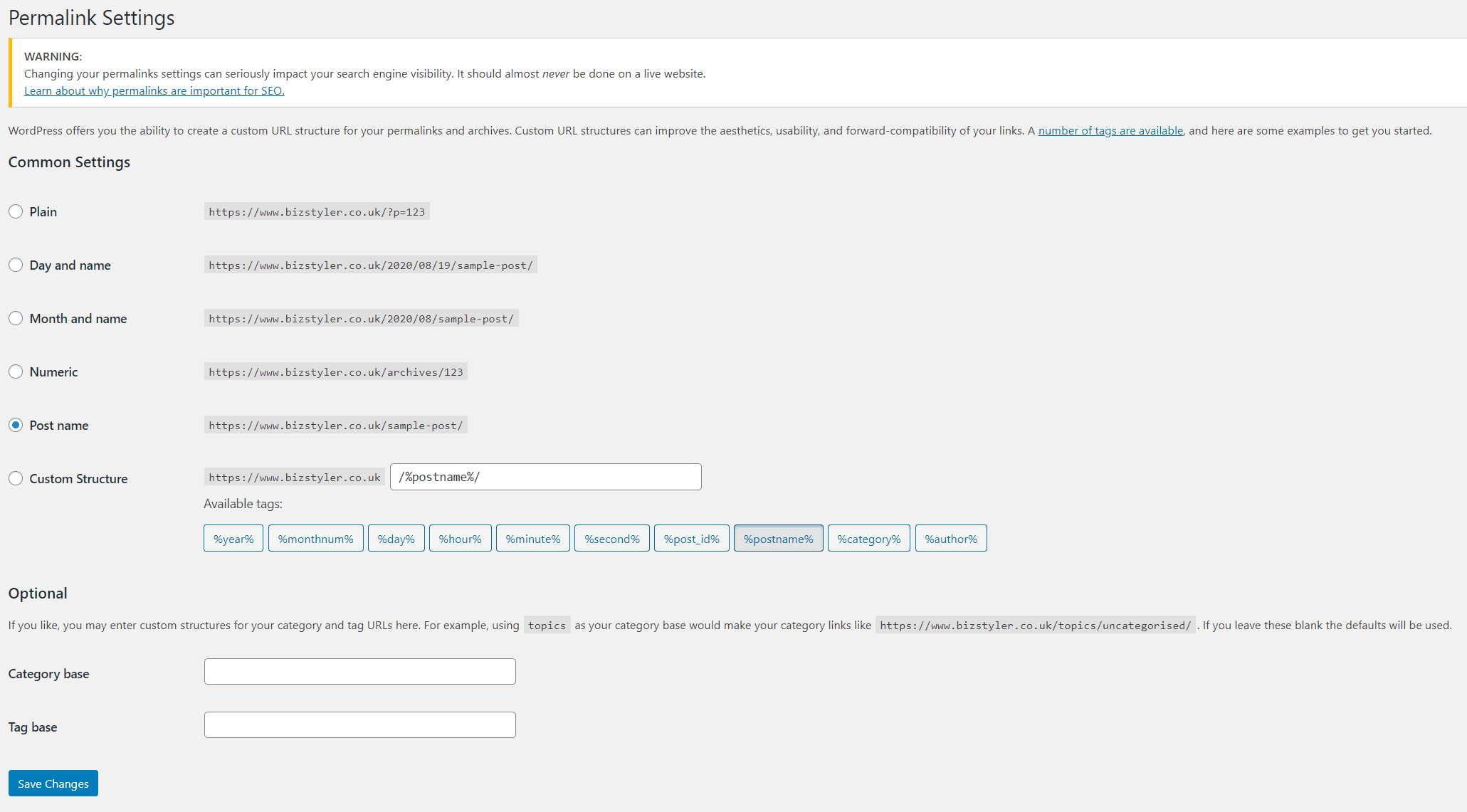The width and height of the screenshot is (1467, 812).
Task: Click Save Changes button
Action: coord(53,783)
